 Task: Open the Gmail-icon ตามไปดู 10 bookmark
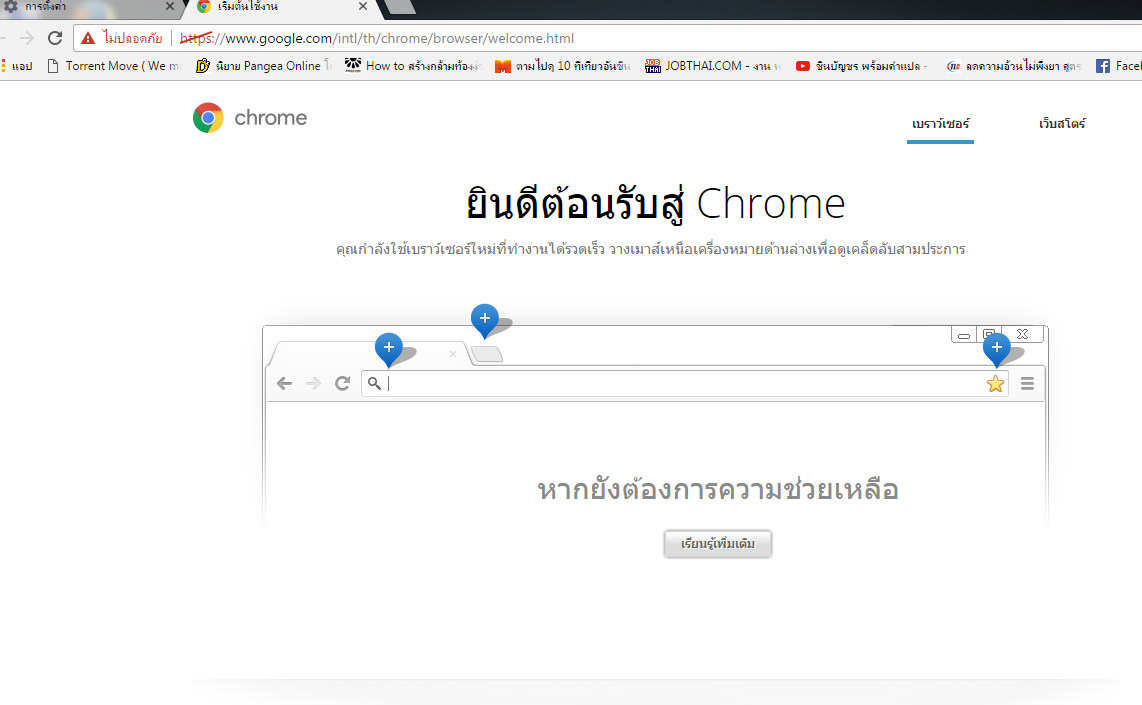click(563, 66)
